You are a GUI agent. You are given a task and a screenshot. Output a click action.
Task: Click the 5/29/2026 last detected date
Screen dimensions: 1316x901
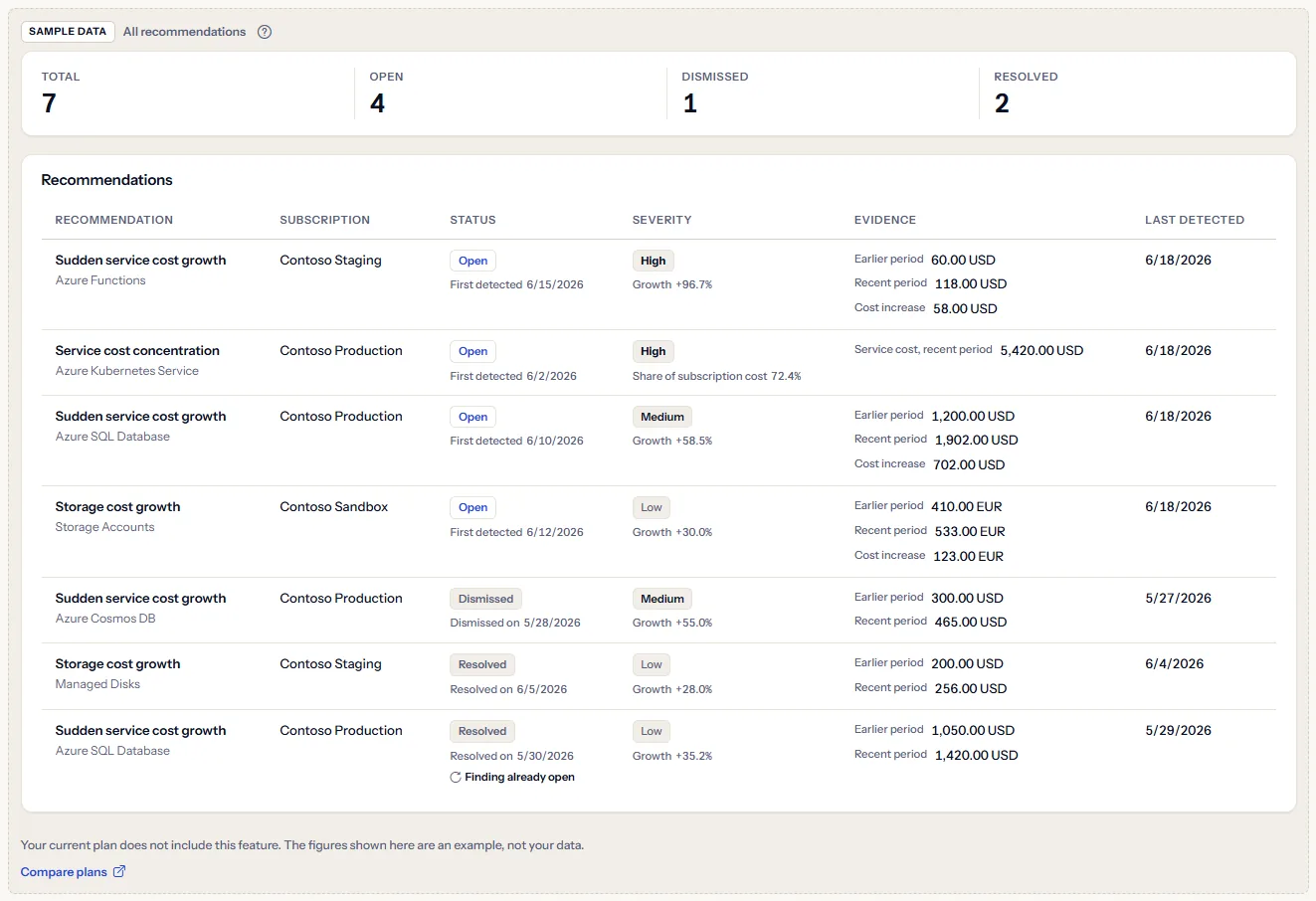tap(1178, 730)
